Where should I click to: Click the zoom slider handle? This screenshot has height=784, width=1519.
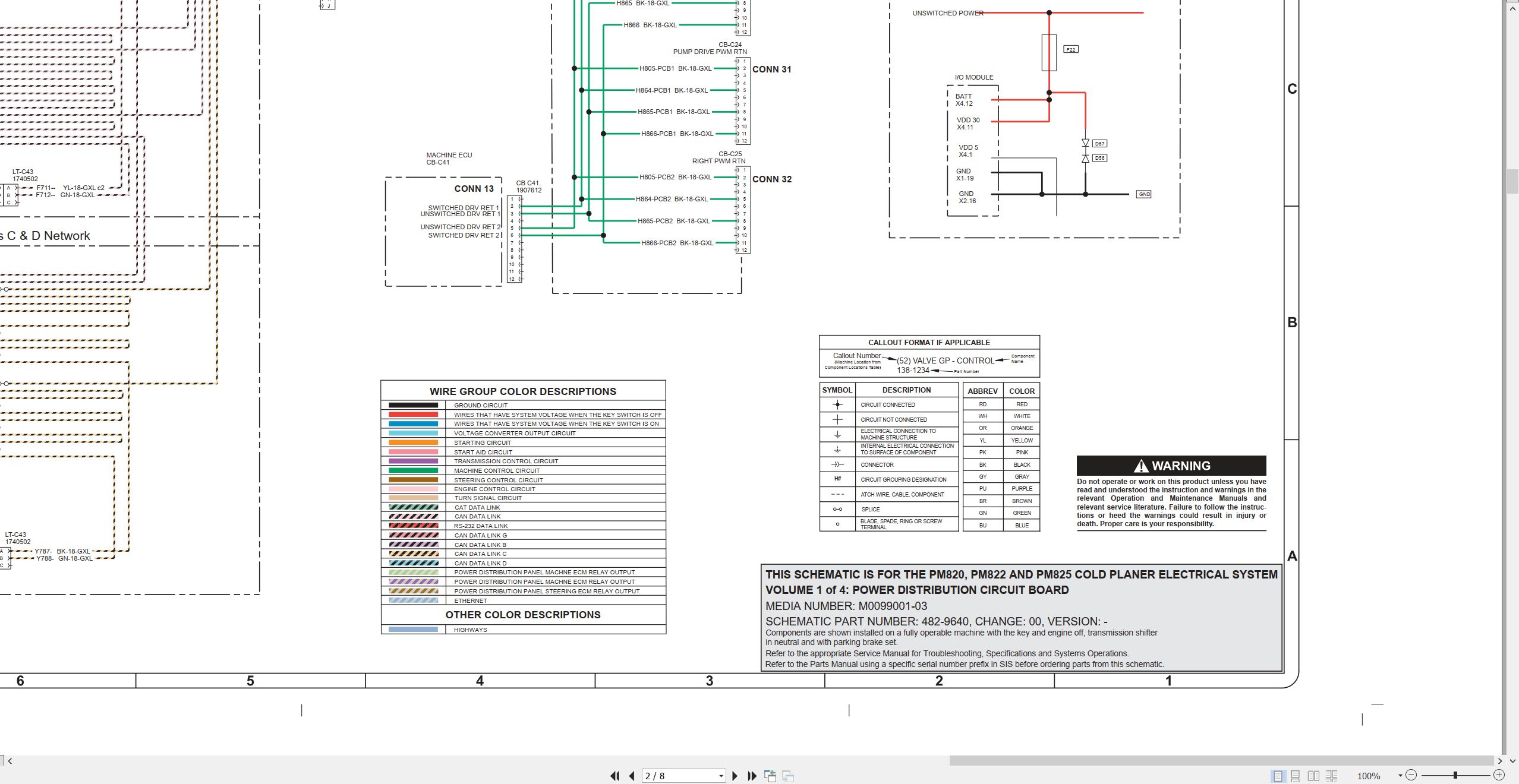[x=1455, y=775]
